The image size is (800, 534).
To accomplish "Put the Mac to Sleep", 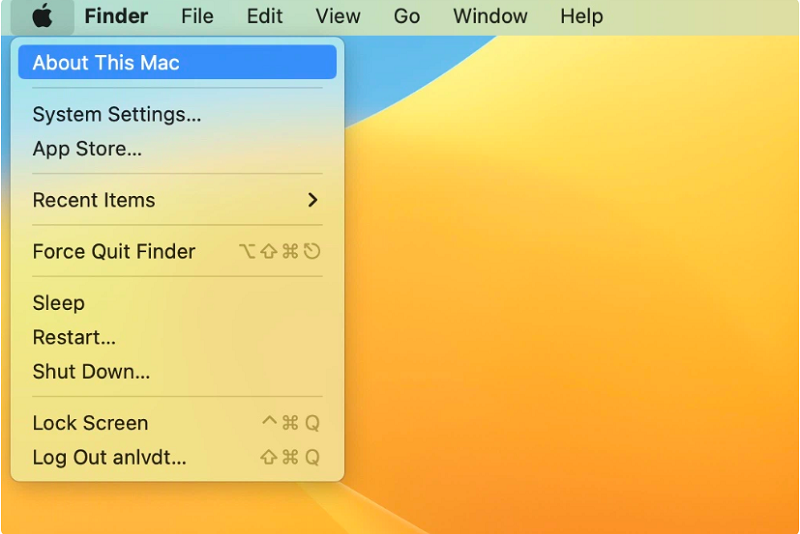I will tap(177, 303).
